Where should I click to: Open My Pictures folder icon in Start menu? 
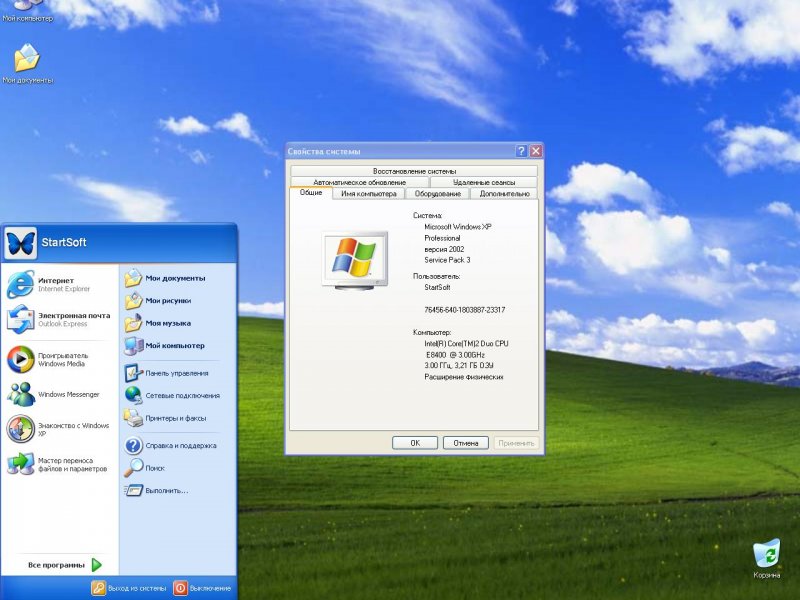(x=133, y=301)
